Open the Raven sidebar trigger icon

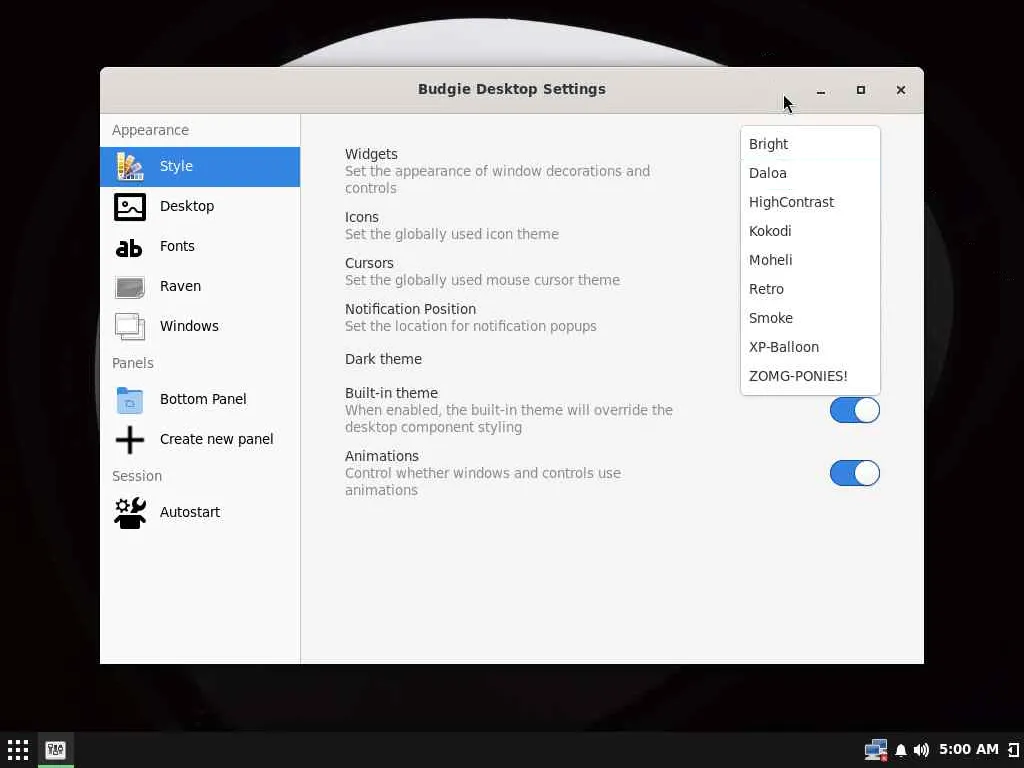coord(1014,750)
